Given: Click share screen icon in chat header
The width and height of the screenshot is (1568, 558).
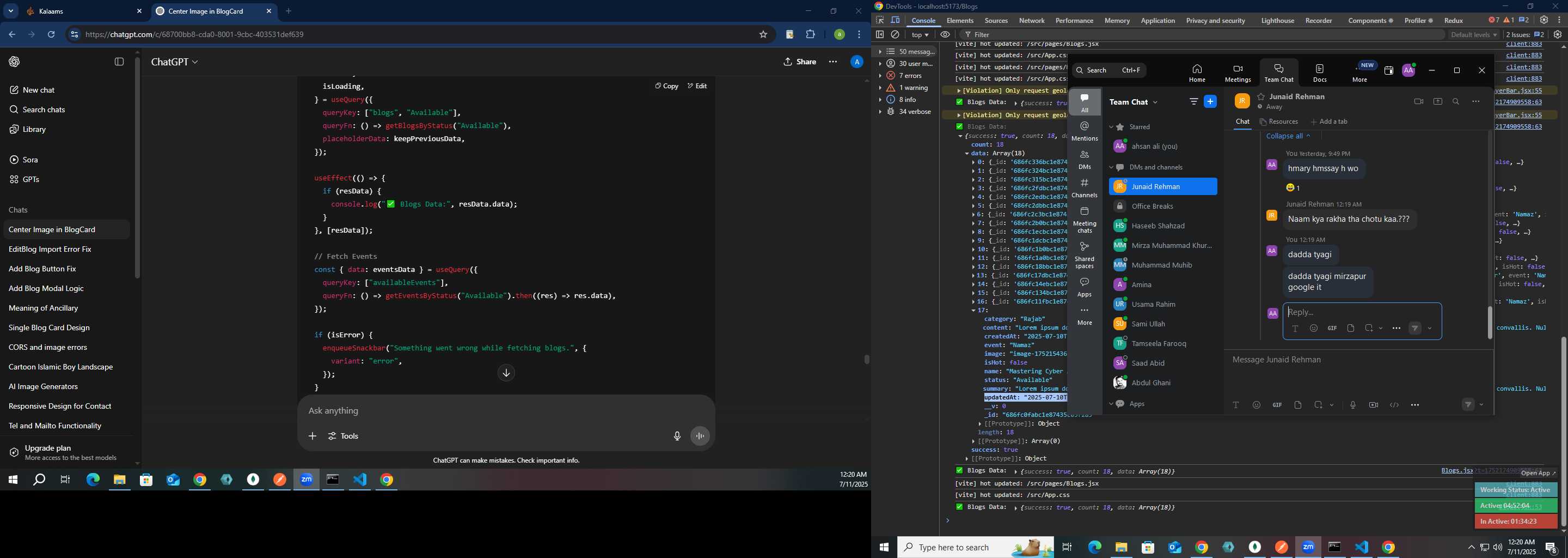Looking at the screenshot, I should coord(1438,102).
